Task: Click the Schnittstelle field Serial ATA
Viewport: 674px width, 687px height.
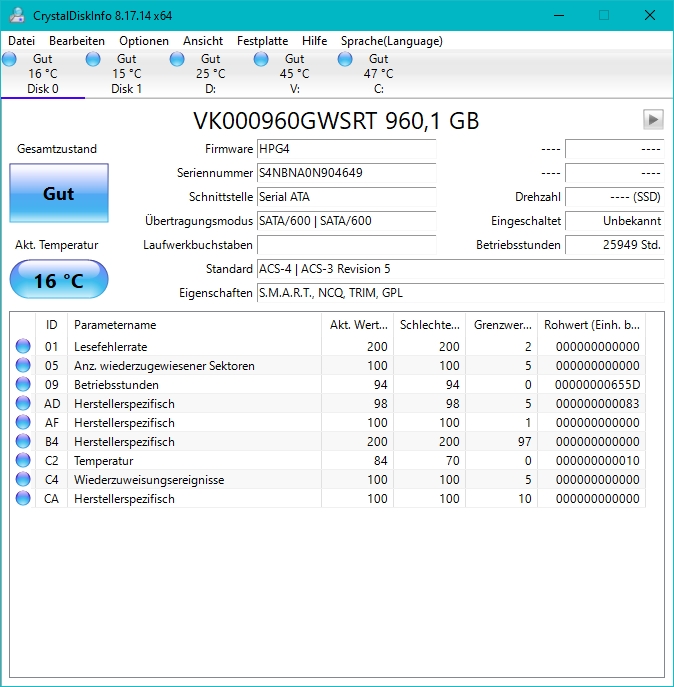Action: 346,197
